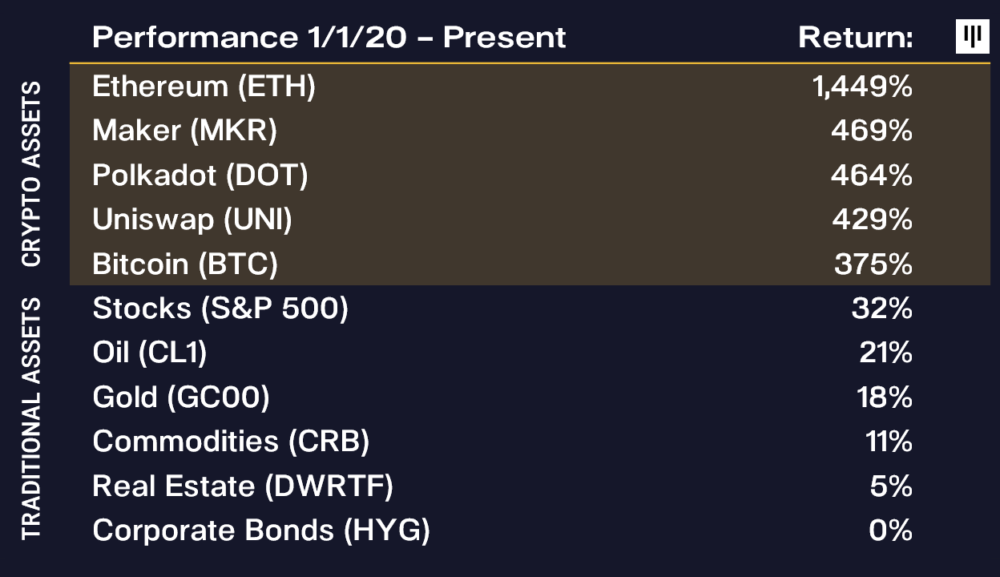
Task: Click the vertical TRADITIONAL ASSETS label
Action: [x=31, y=418]
